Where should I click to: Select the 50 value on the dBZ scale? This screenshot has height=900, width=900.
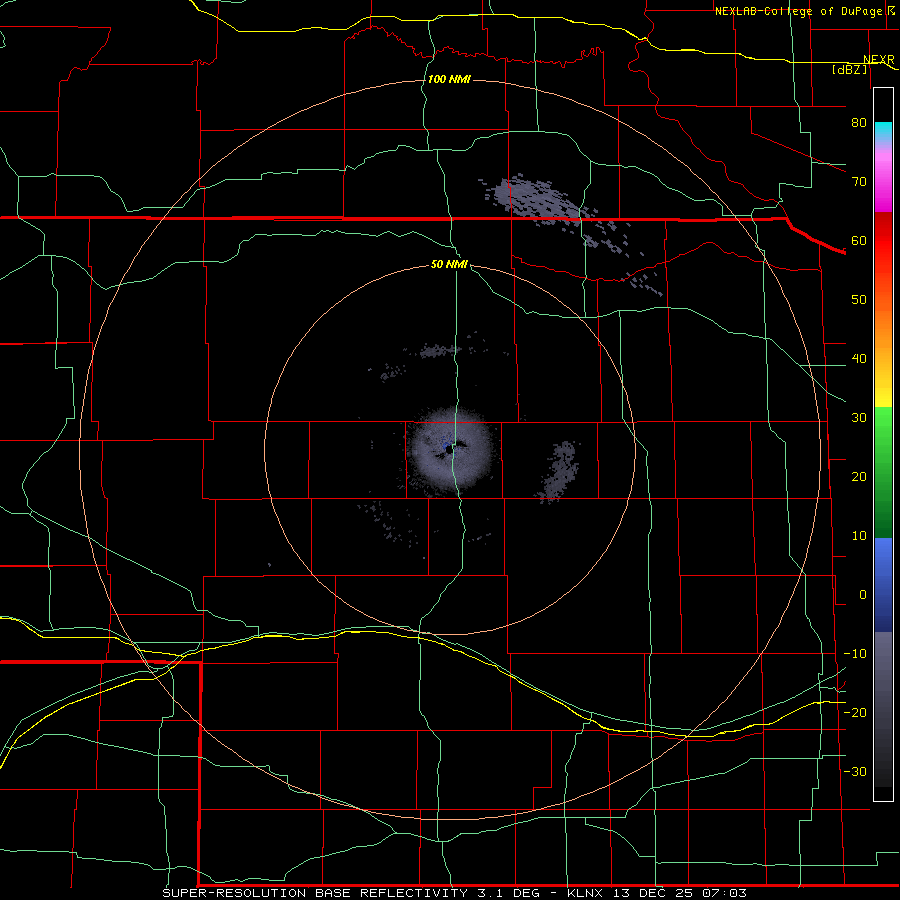click(x=859, y=300)
